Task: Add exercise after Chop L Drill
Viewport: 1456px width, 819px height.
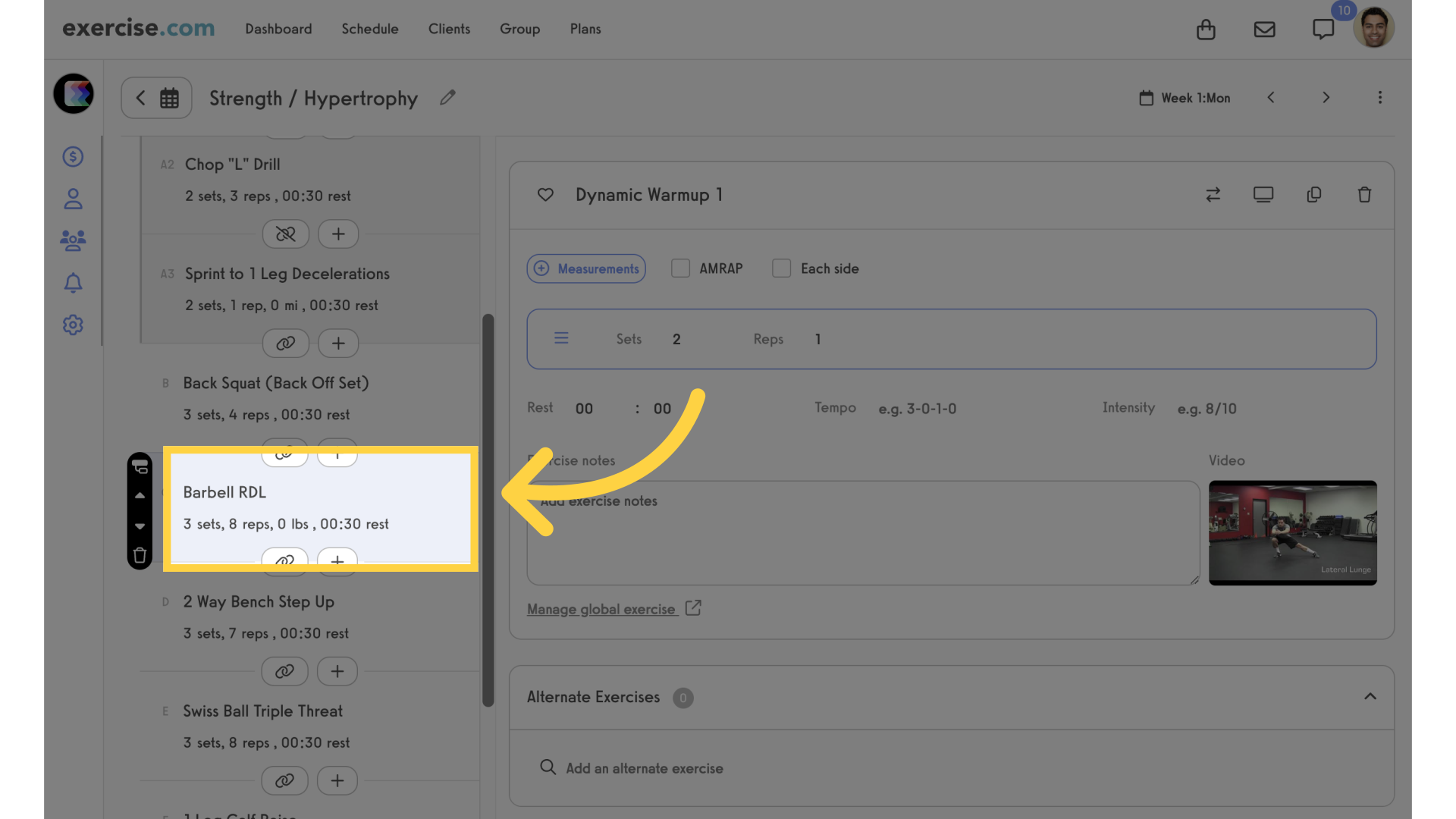Action: tap(338, 234)
